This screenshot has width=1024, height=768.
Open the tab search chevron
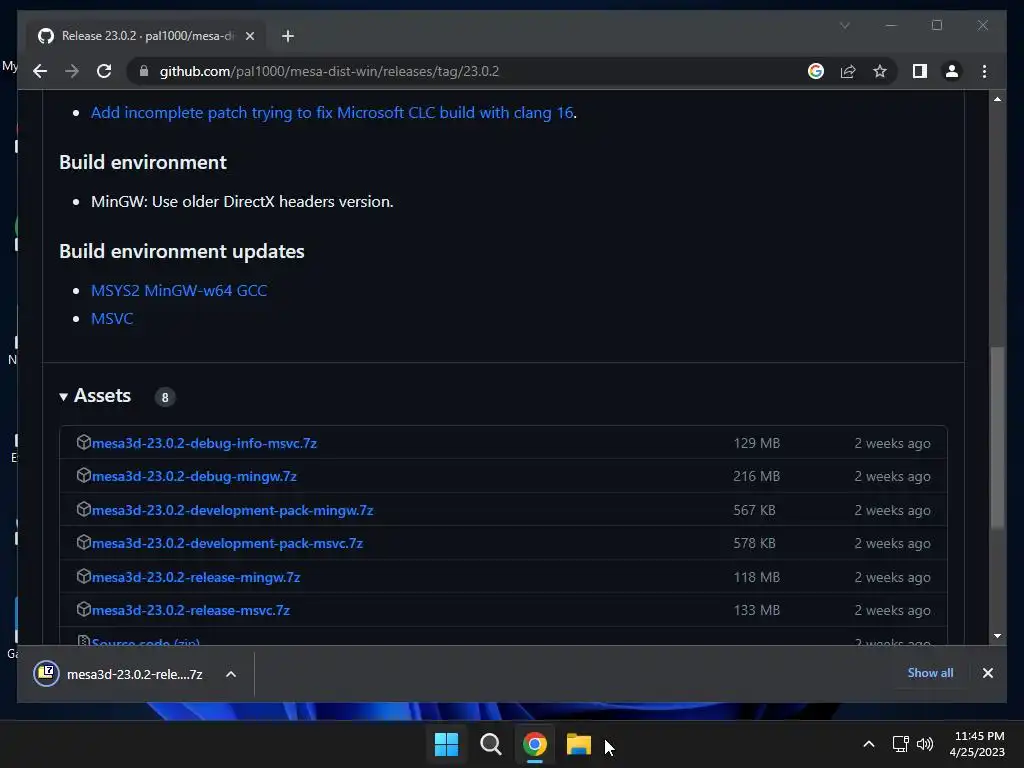(x=844, y=25)
